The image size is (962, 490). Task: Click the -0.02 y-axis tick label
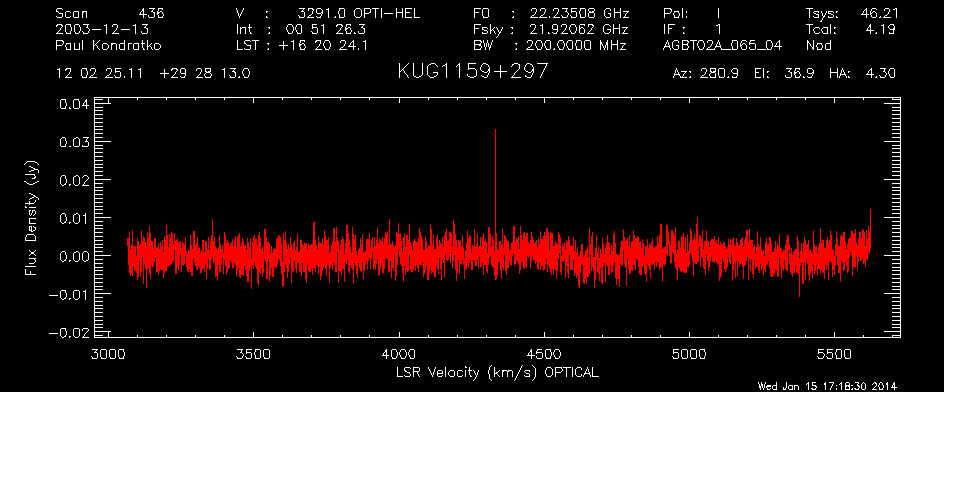69,332
